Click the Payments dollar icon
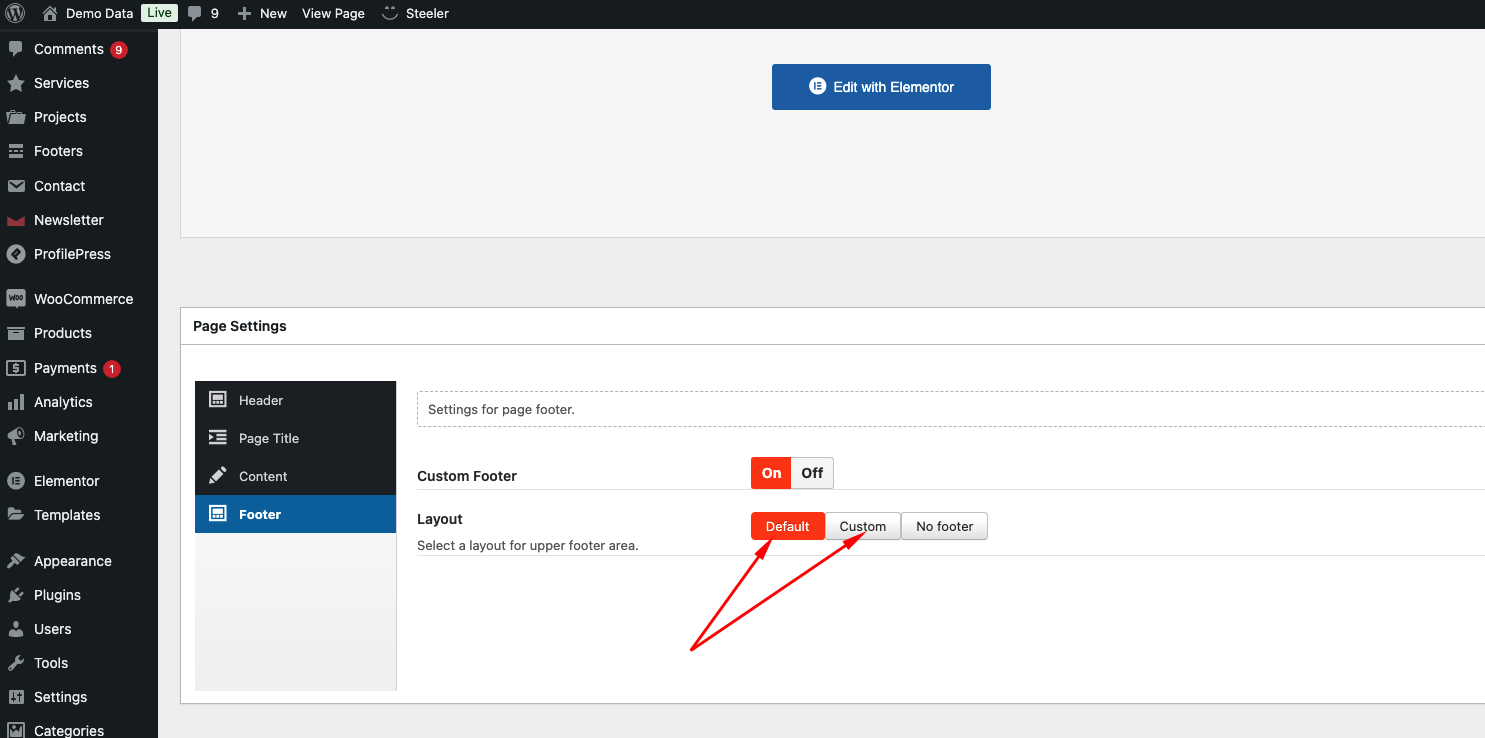The image size is (1485, 738). [x=16, y=368]
